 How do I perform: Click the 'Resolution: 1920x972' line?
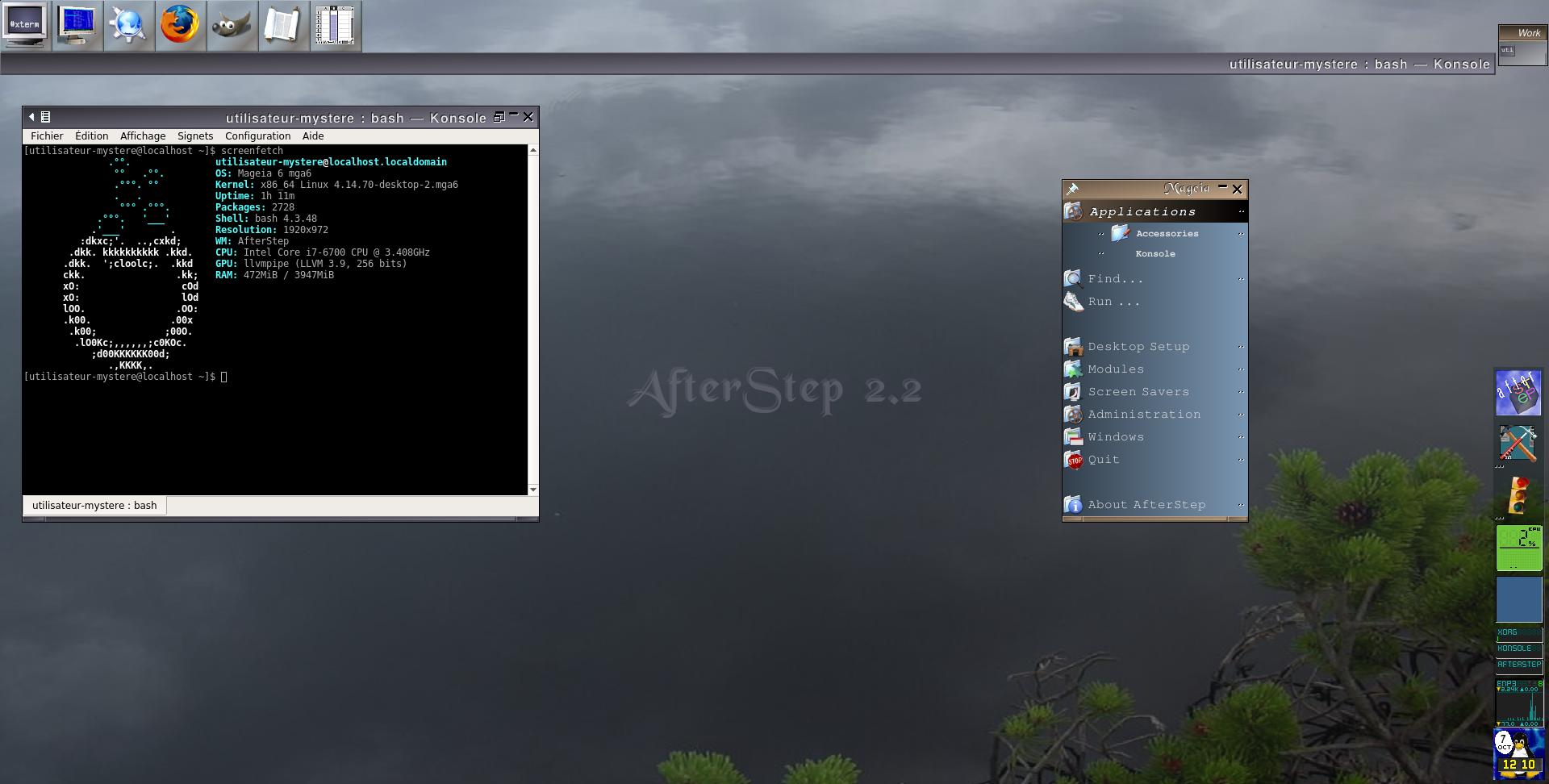(272, 230)
